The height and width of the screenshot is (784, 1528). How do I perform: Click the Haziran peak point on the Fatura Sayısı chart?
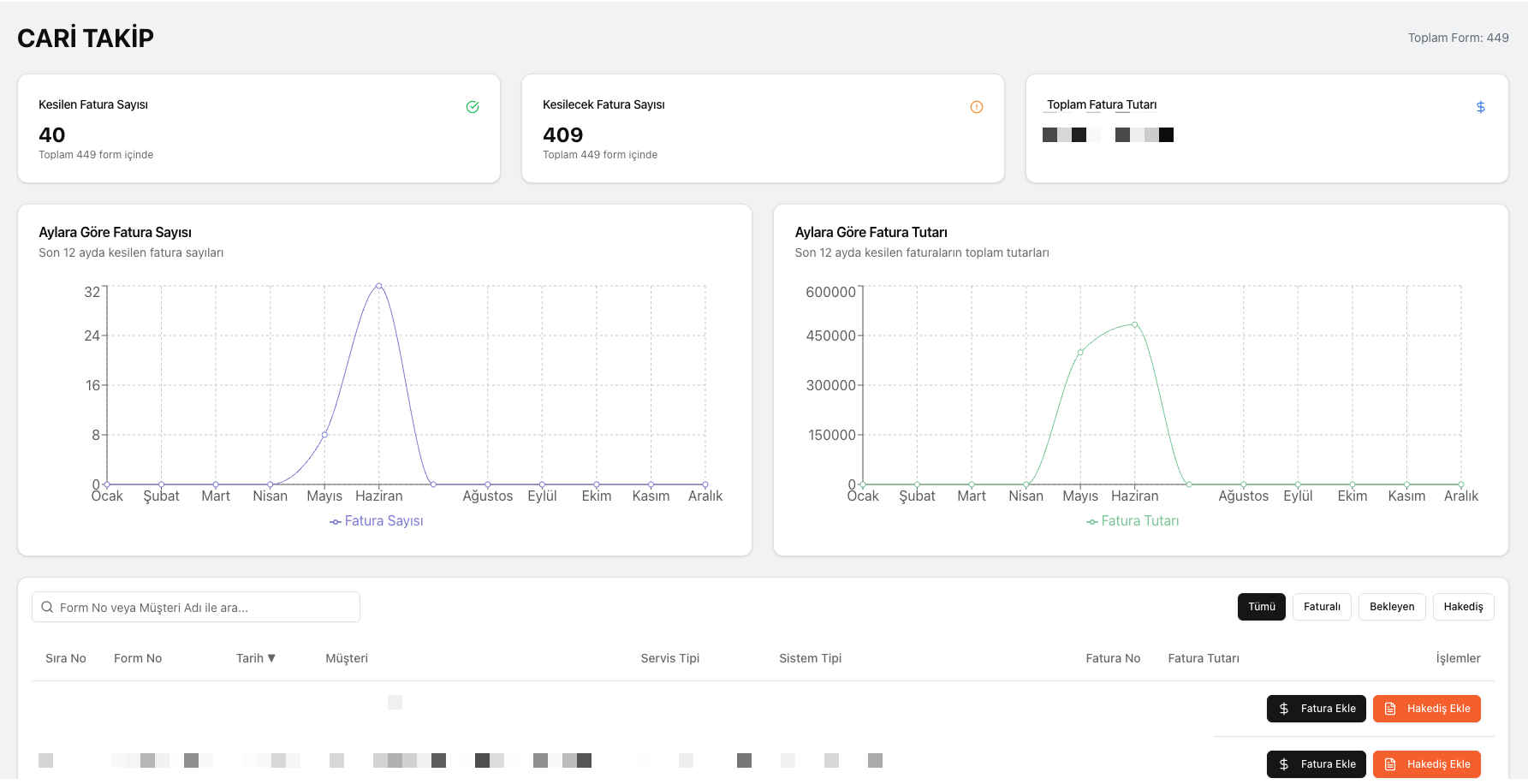pyautogui.click(x=379, y=285)
